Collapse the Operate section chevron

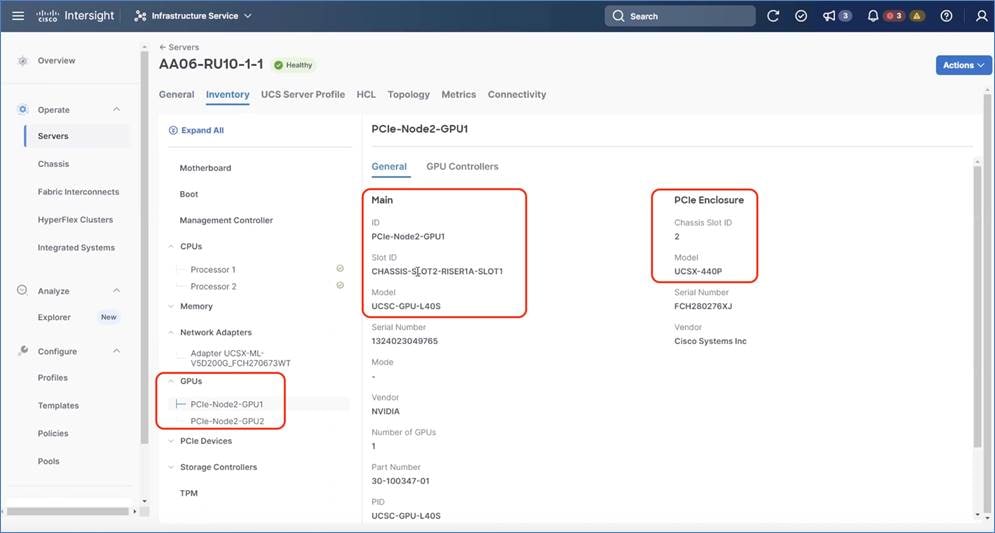117,109
